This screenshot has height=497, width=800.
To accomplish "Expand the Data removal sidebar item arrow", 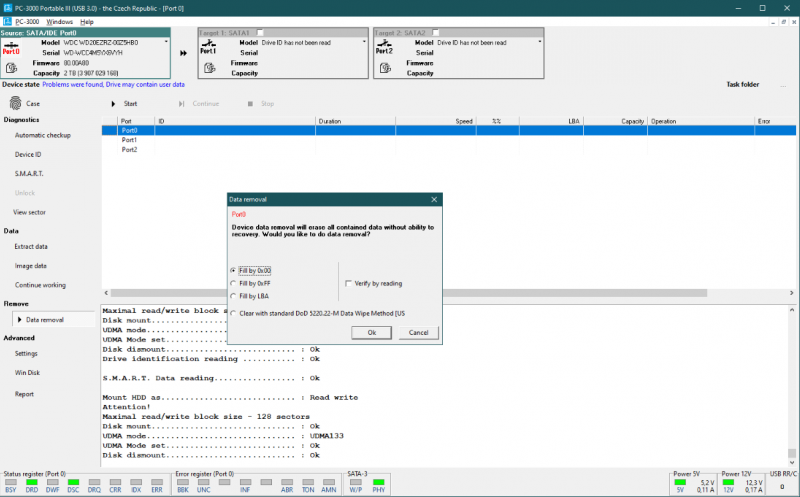I will (x=19, y=319).
